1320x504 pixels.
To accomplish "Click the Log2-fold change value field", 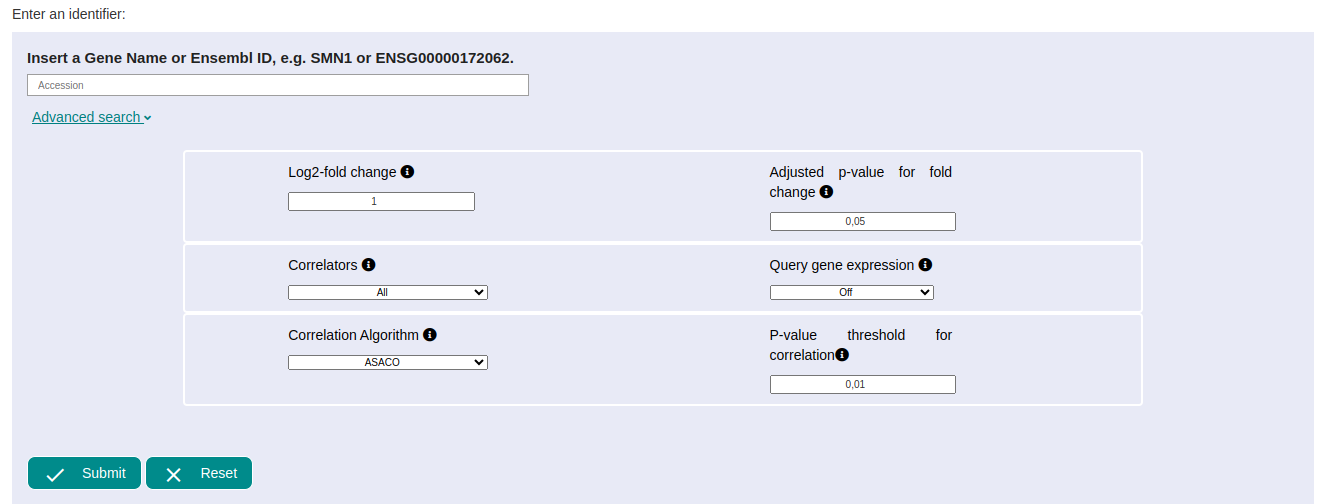I will tap(381, 201).
